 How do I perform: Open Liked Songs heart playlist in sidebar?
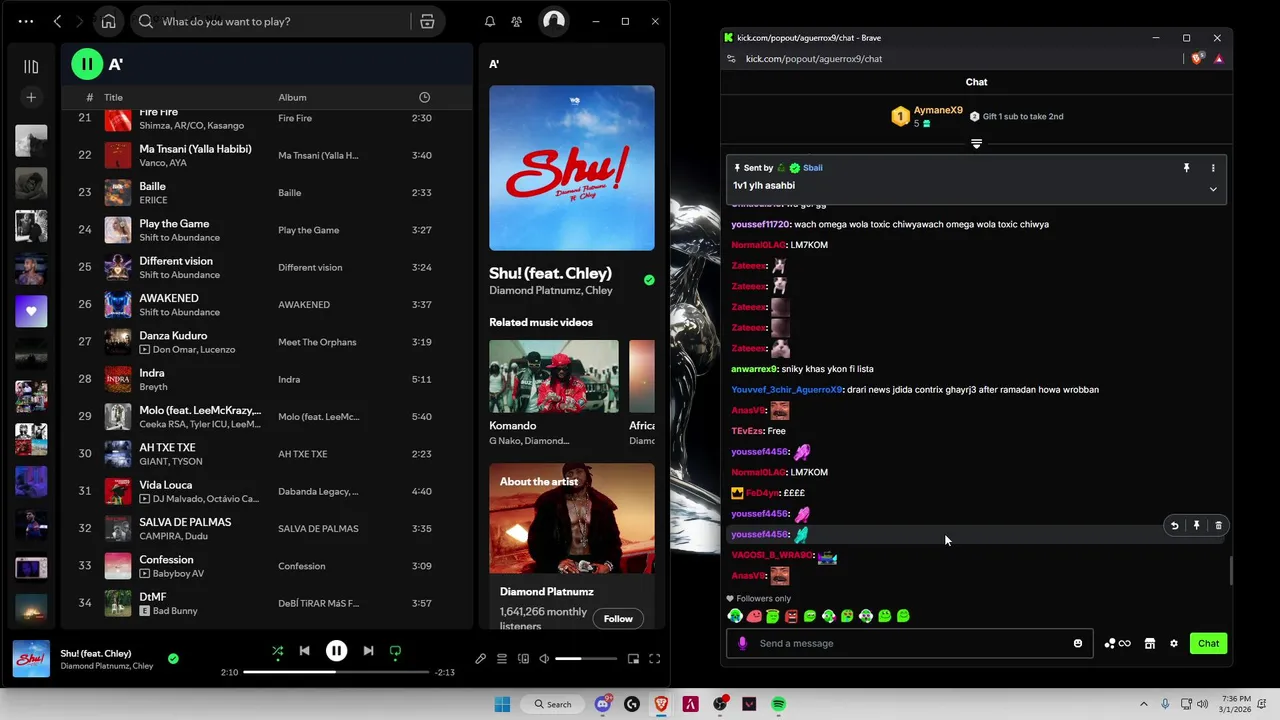pos(31,311)
